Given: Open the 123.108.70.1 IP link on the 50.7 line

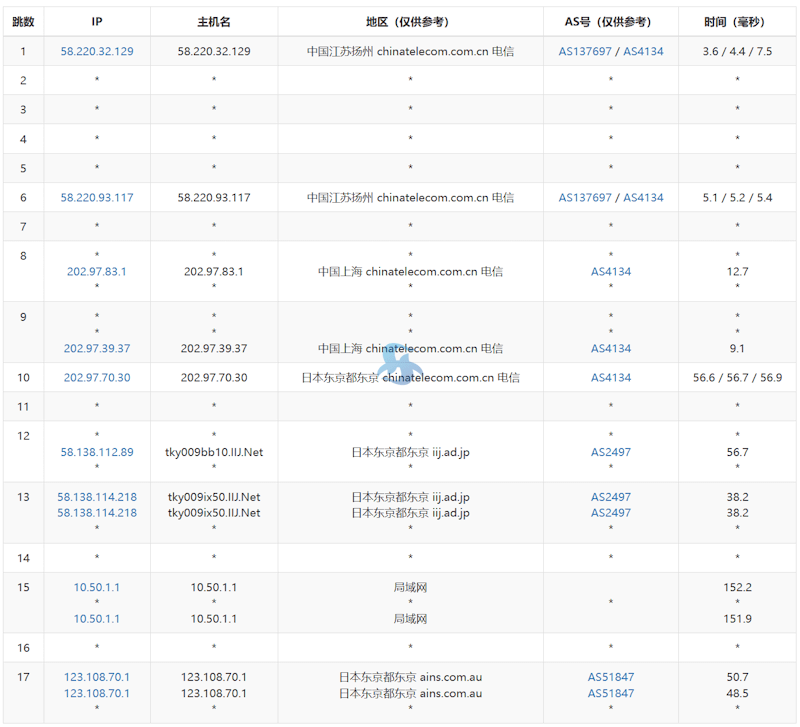Looking at the screenshot, I should pos(97,678).
